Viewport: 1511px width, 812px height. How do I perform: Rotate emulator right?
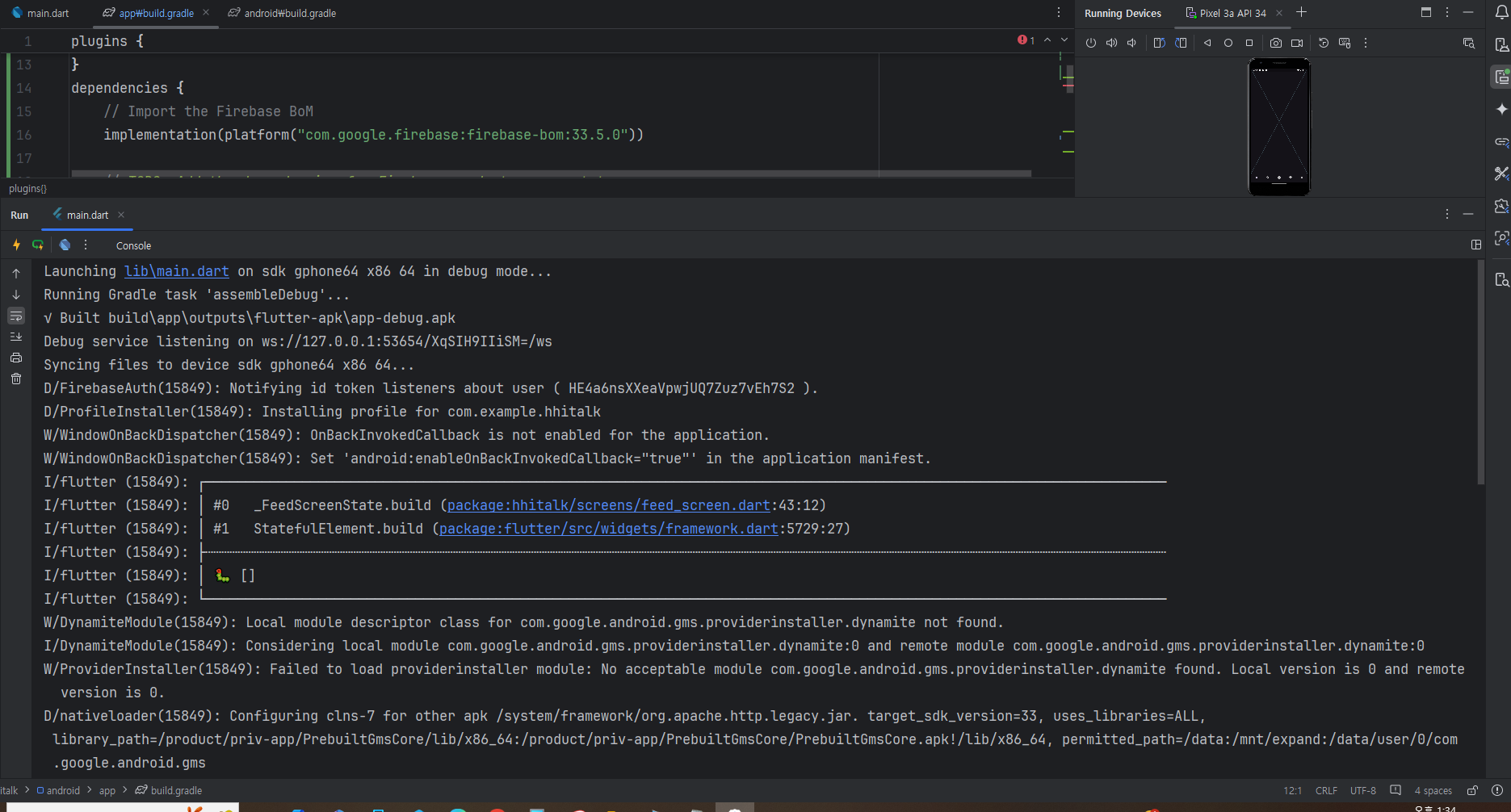(x=1181, y=43)
